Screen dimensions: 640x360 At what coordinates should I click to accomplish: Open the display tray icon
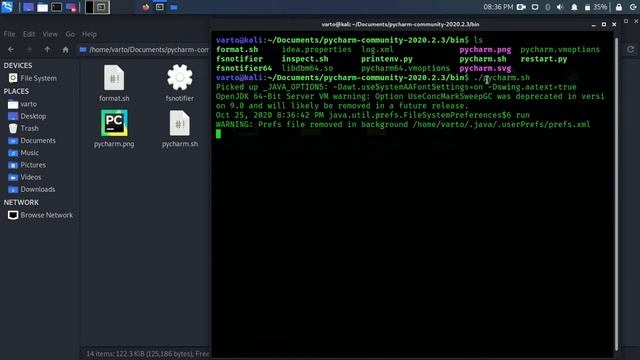click(535, 7)
